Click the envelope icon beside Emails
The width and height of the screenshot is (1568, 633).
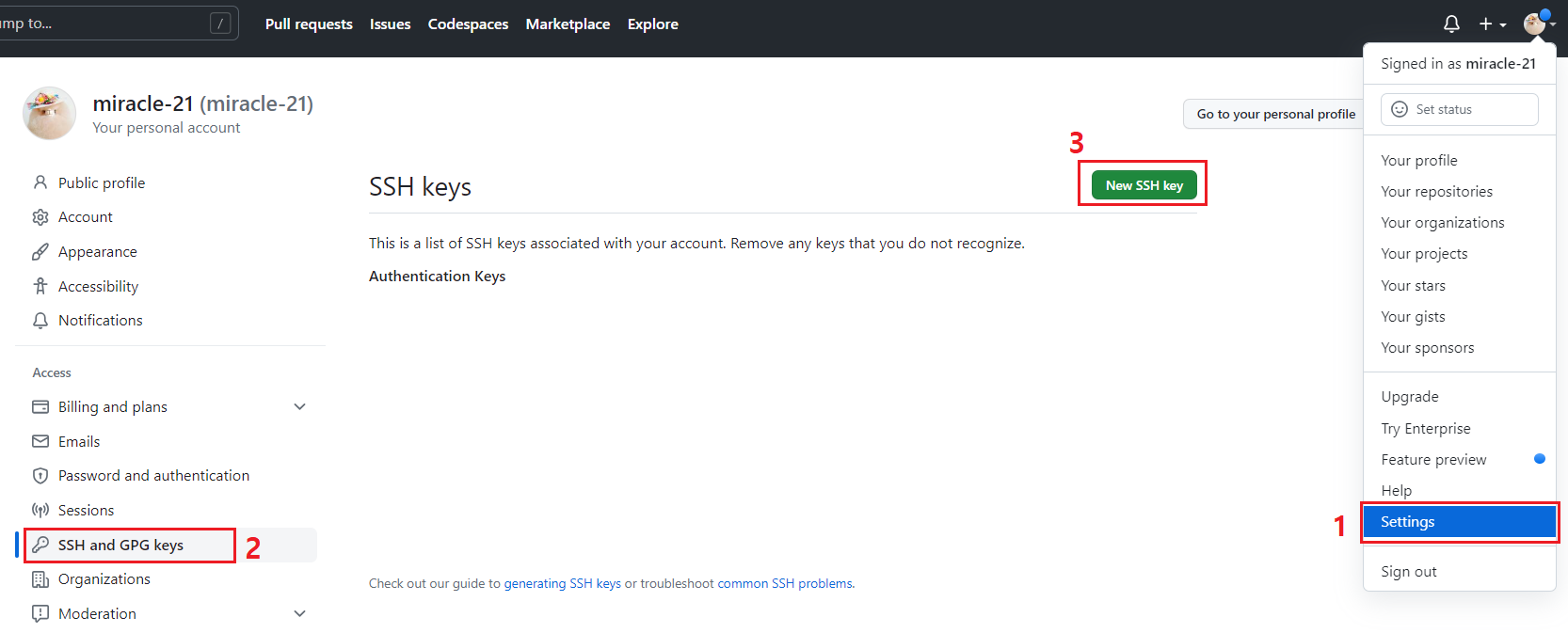(40, 441)
